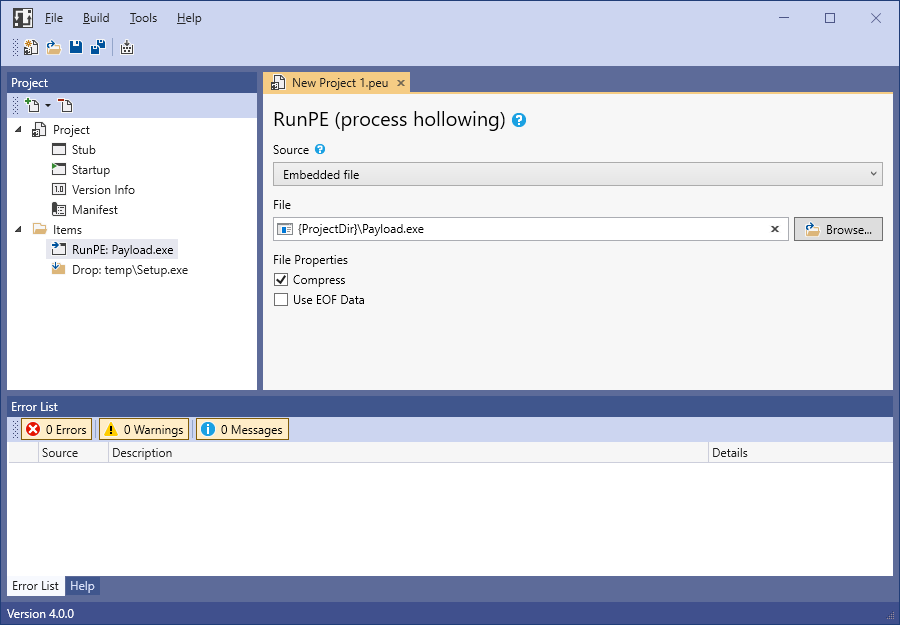Screen dimensions: 900x625
Task: Click the New Project toolbar icon
Action: click(31, 47)
